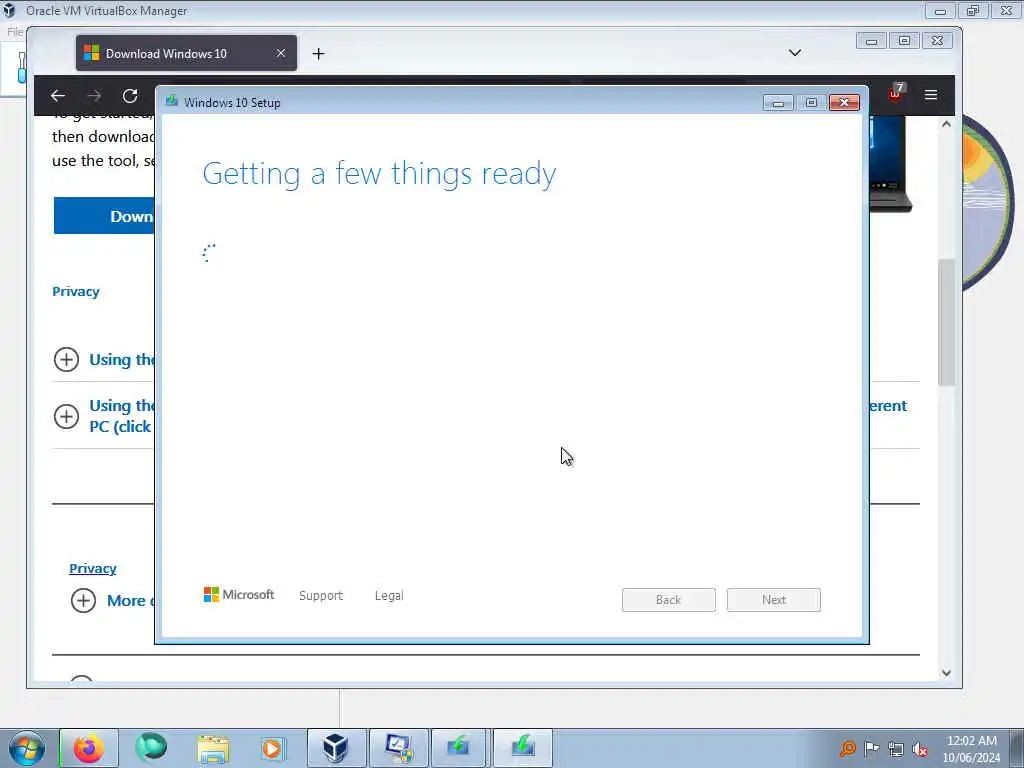Viewport: 1024px width, 768px height.
Task: Minimize the Windows 10 Setup window
Action: pyautogui.click(x=778, y=103)
